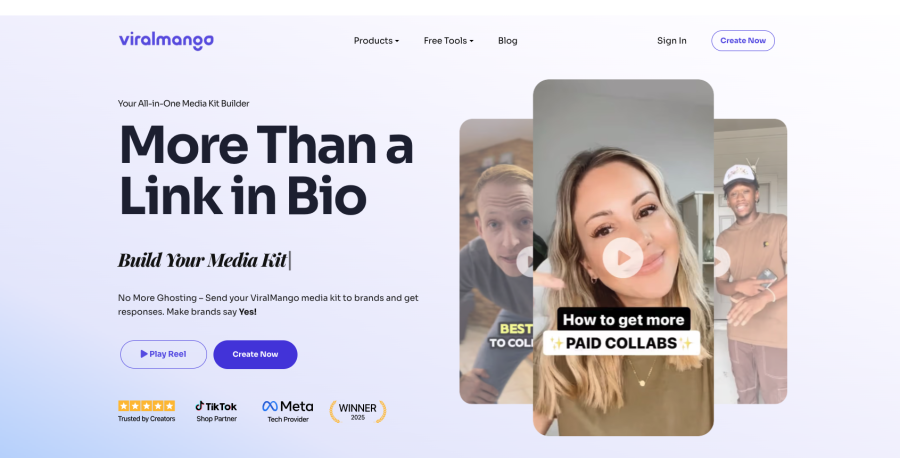Open the Blog page
900x458 pixels.
coord(507,41)
